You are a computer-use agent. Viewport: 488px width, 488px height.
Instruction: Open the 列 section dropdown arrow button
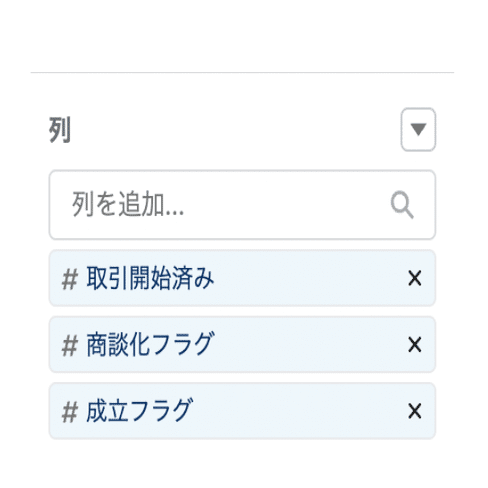click(x=418, y=129)
